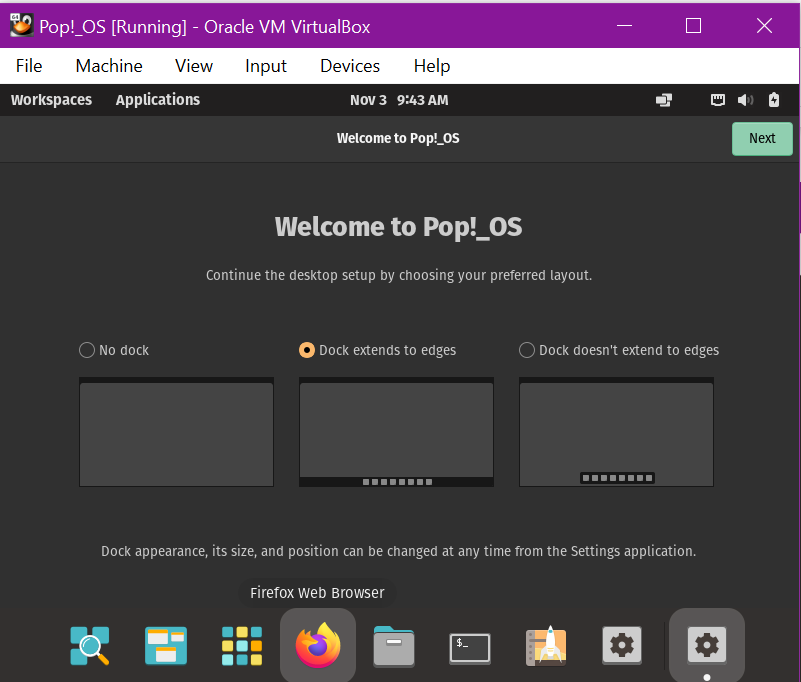The height and width of the screenshot is (682, 801).
Task: Open the Applications grid icon in dock
Action: click(x=242, y=645)
